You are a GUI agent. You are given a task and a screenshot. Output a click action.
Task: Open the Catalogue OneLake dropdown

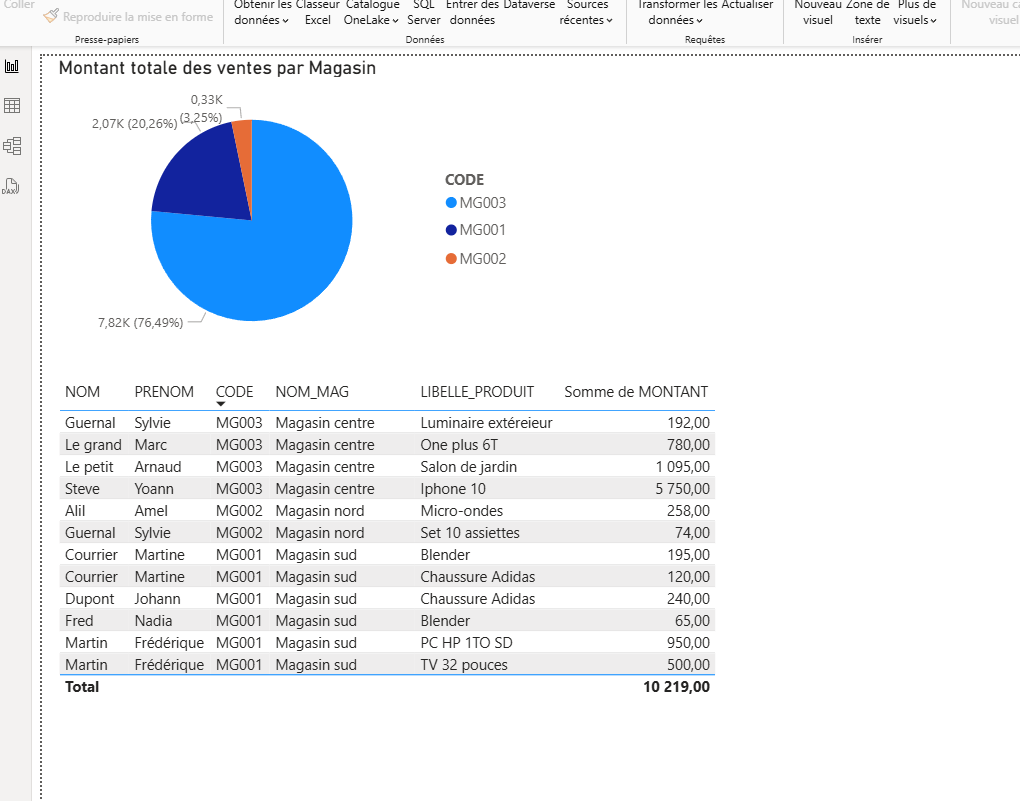(x=372, y=12)
